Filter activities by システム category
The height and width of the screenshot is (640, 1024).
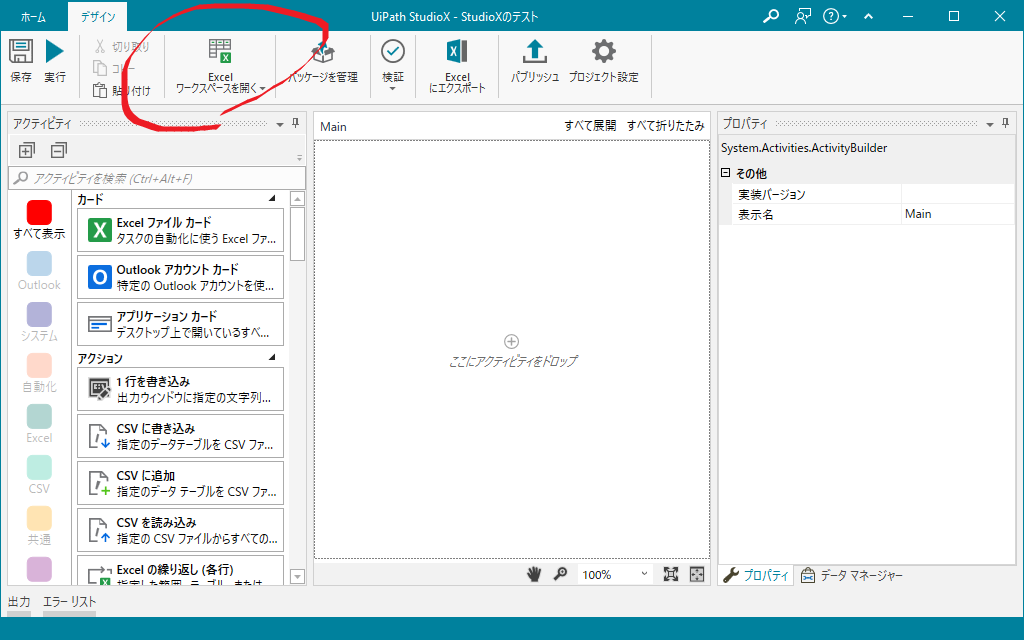39,322
